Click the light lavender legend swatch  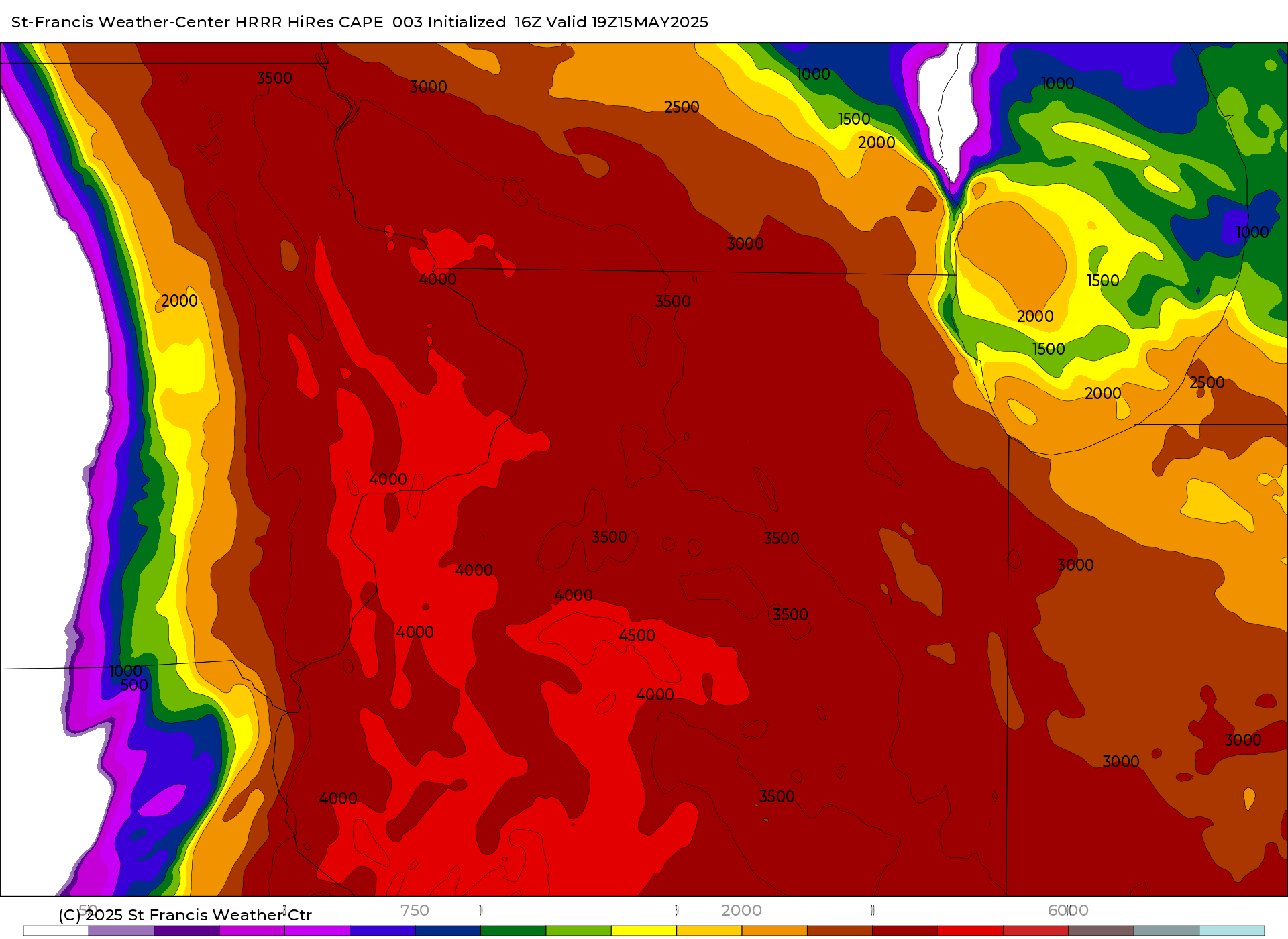(x=121, y=930)
